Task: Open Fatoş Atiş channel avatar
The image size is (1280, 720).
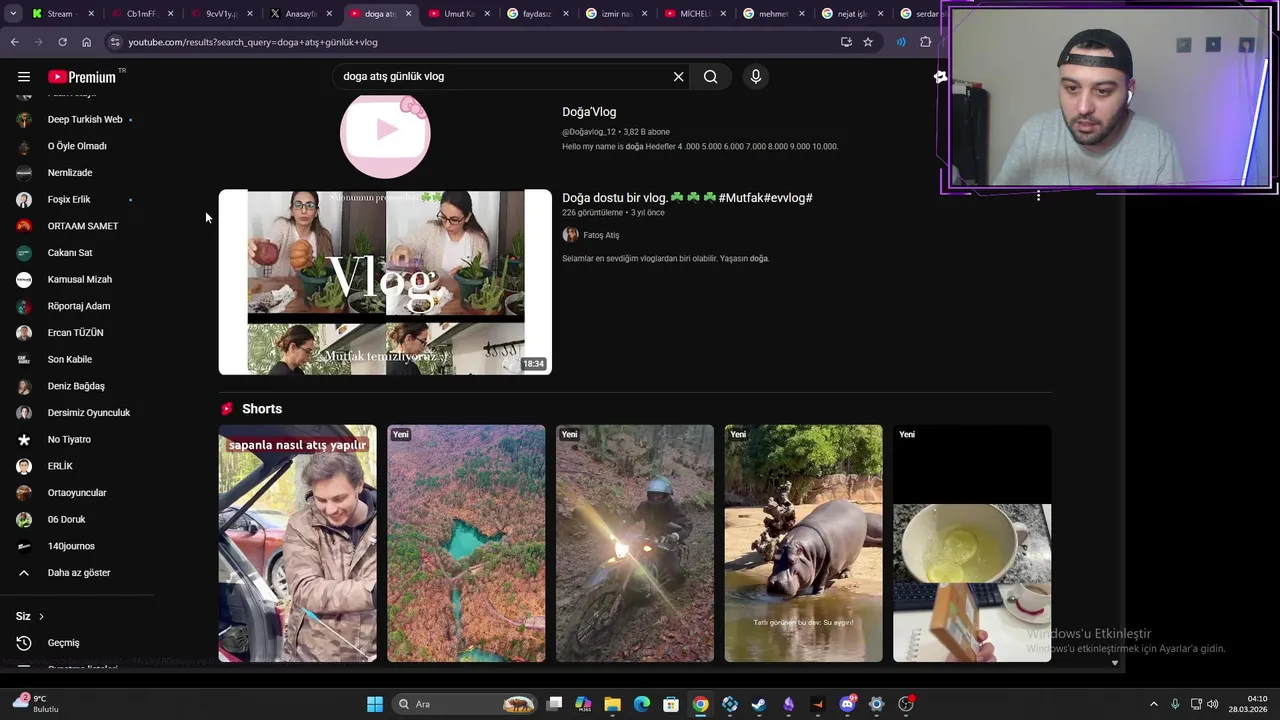Action: click(x=570, y=235)
